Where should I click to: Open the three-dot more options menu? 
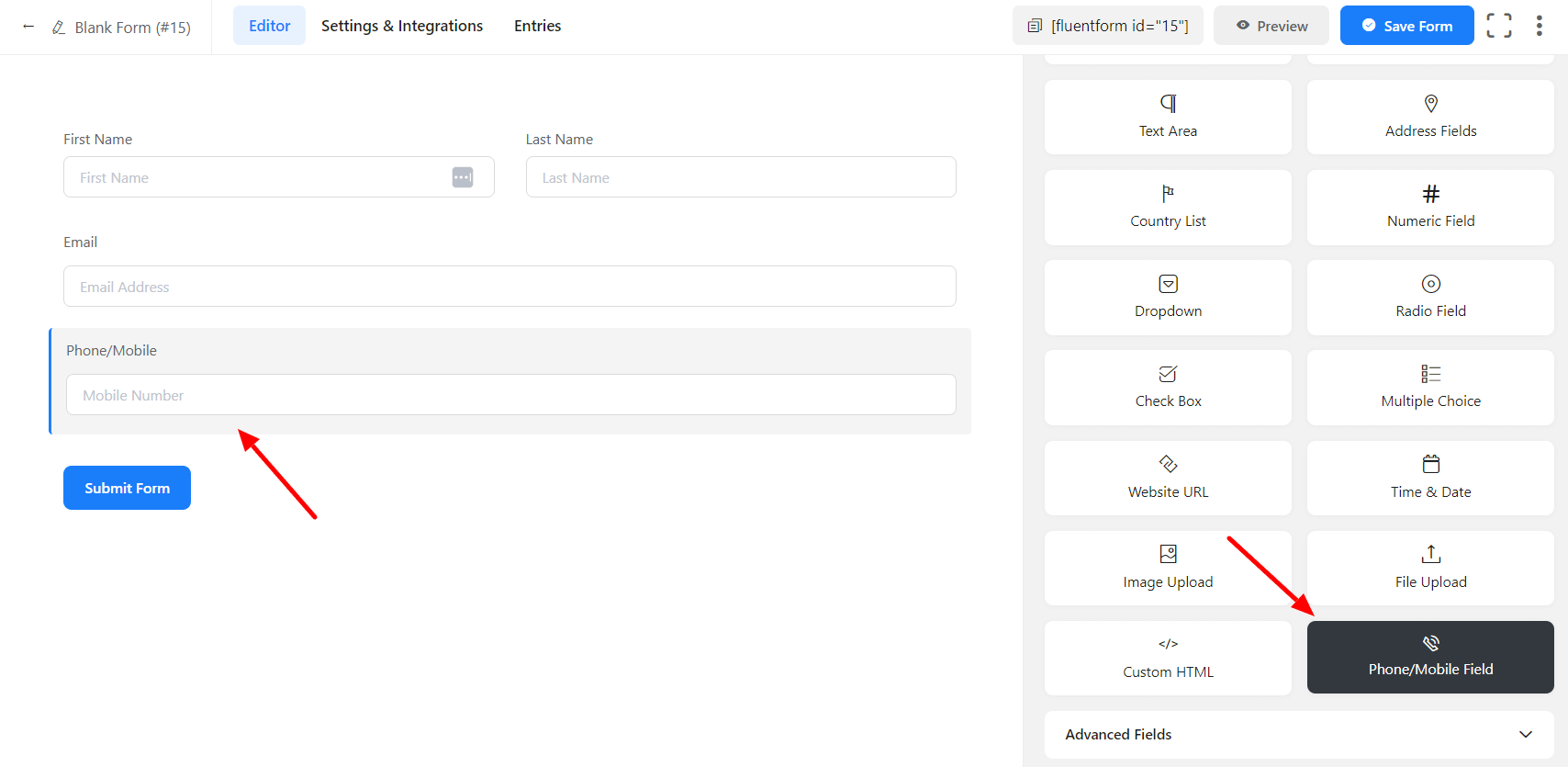pos(1539,26)
